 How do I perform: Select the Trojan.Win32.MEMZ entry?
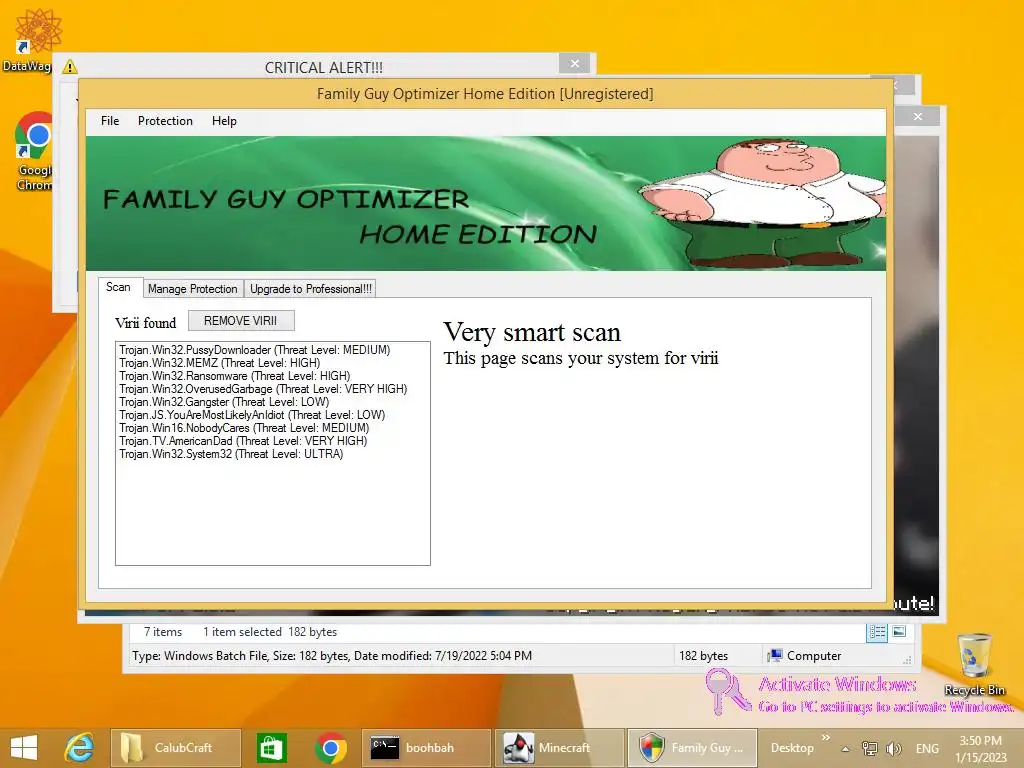click(219, 363)
